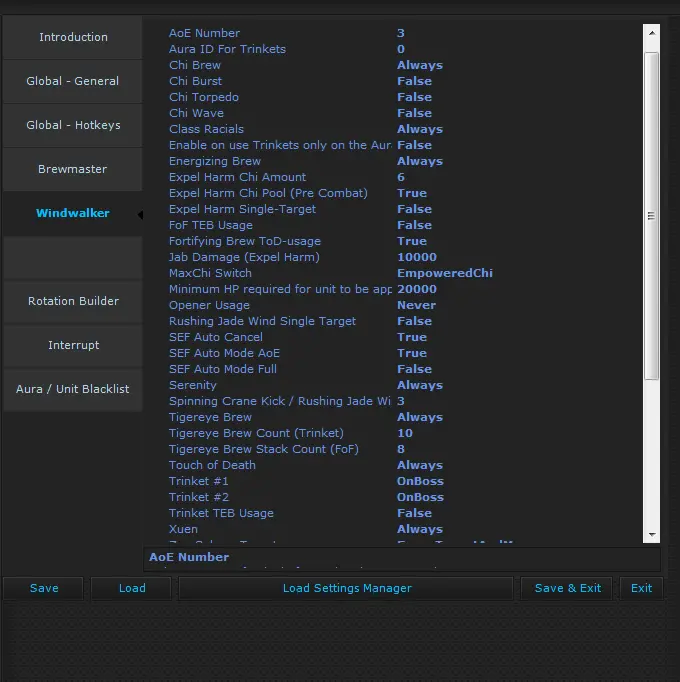The height and width of the screenshot is (682, 680).
Task: Select the MaxChi Switch label
Action: pyautogui.click(x=210, y=273)
